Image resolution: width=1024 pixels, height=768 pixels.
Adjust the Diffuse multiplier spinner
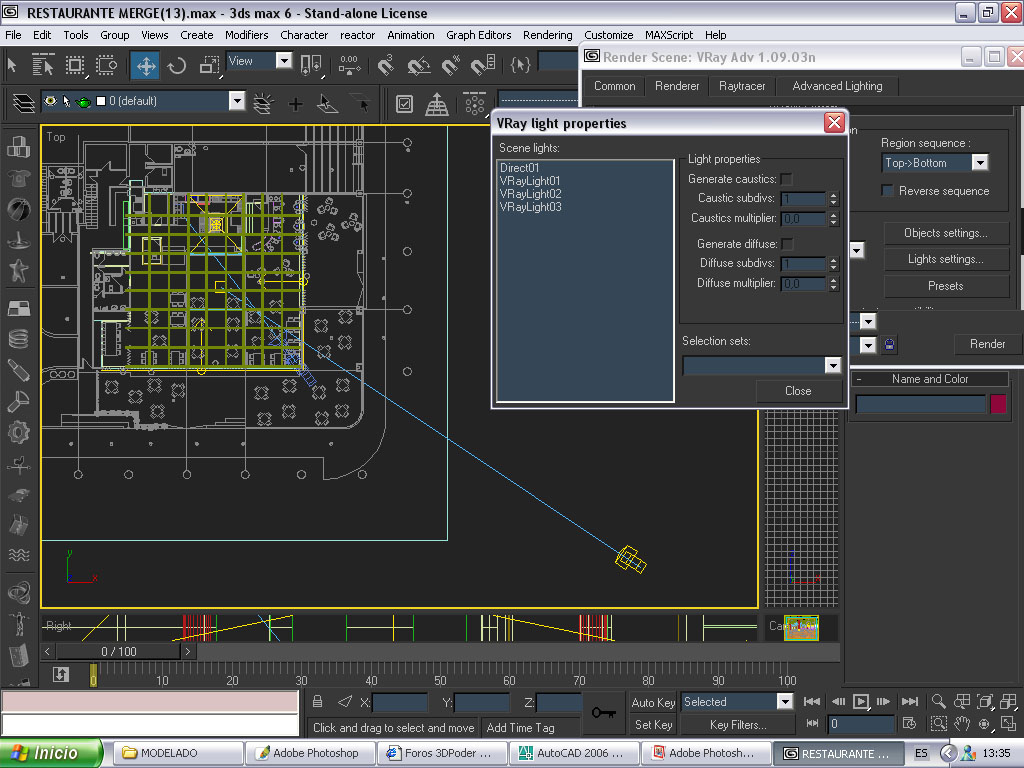coord(833,283)
